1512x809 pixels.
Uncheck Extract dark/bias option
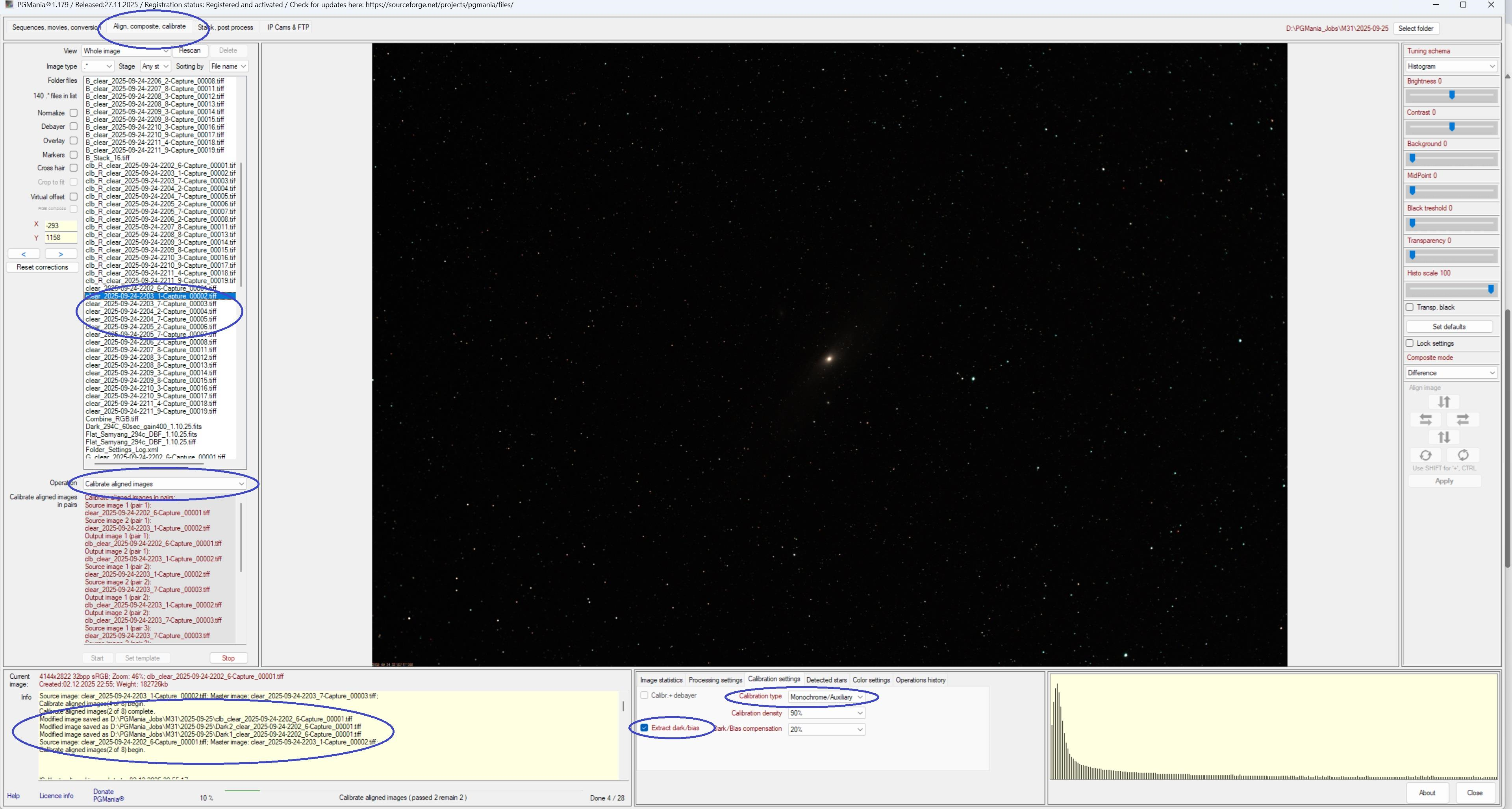point(645,728)
